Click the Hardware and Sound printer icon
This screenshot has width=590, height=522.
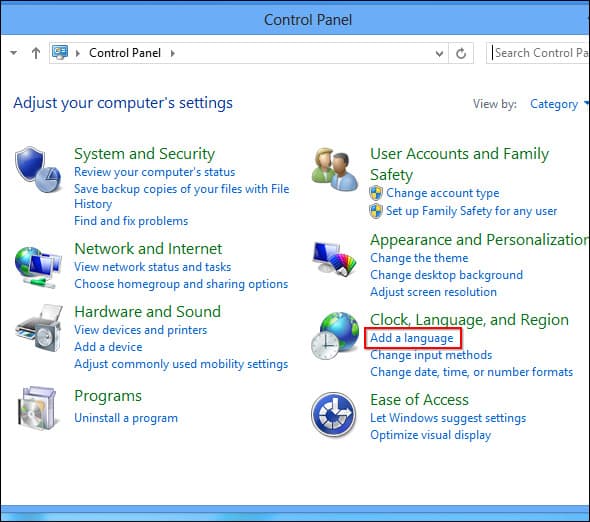point(39,328)
